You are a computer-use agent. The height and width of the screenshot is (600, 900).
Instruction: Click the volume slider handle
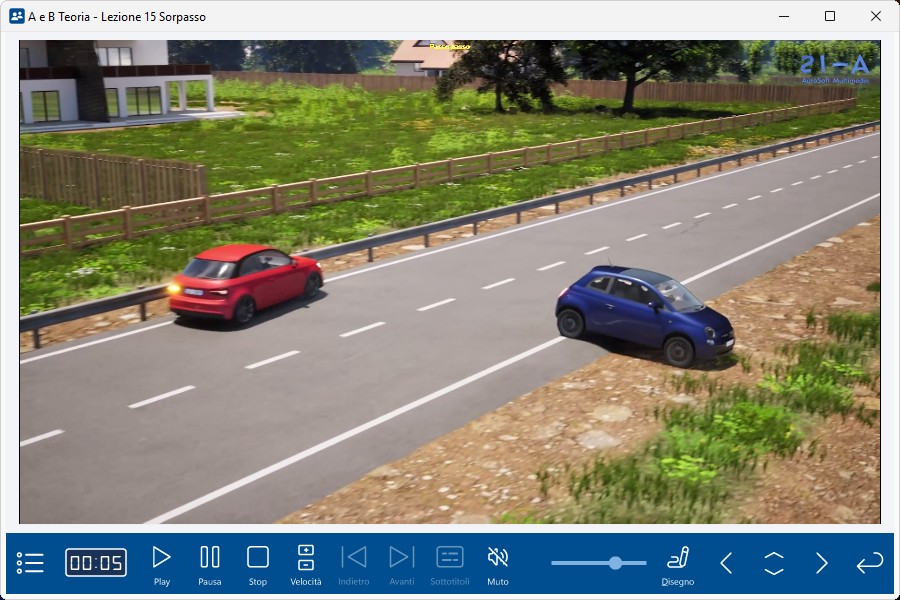(615, 563)
